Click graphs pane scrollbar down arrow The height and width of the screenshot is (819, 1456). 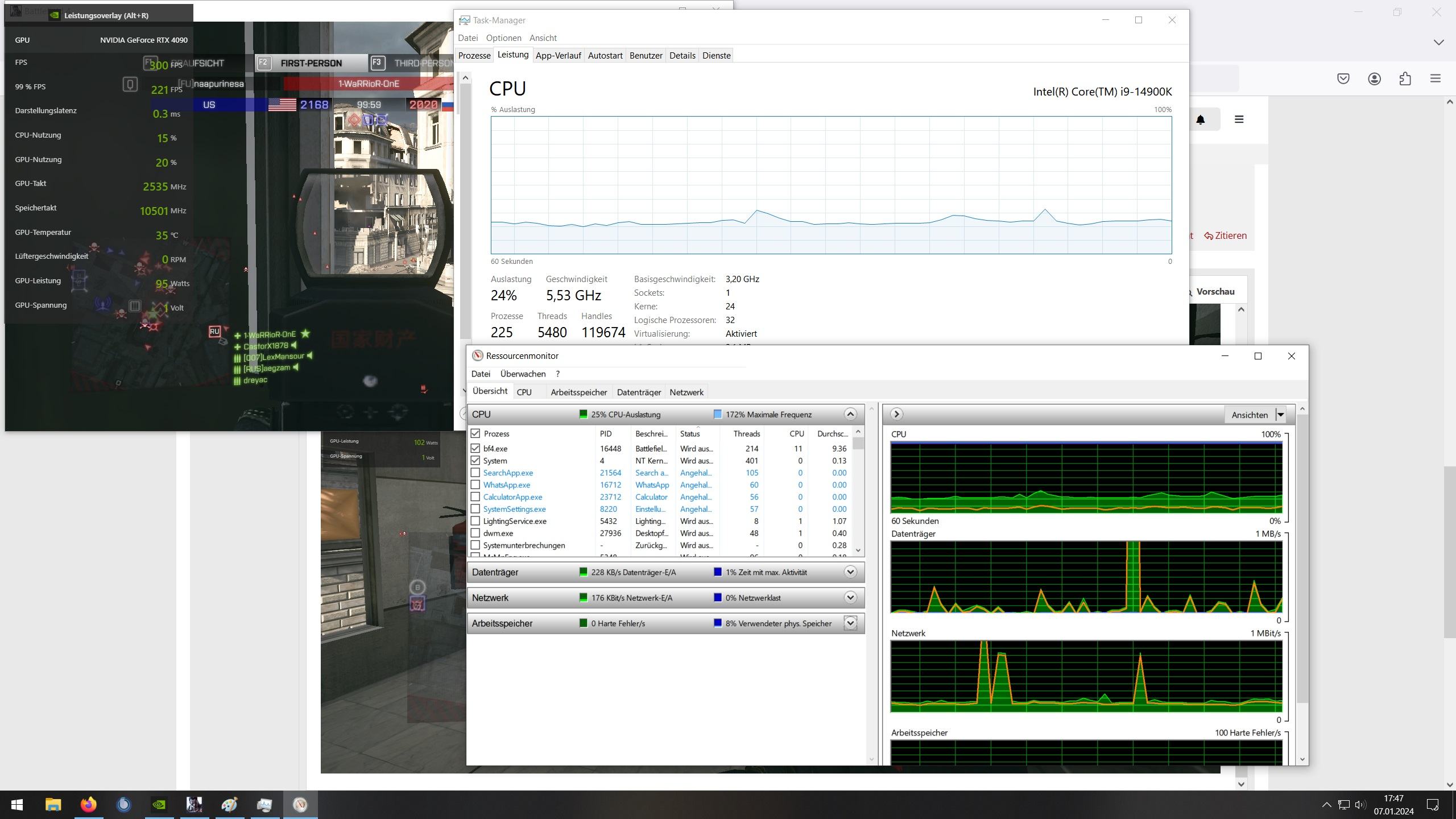[1302, 759]
